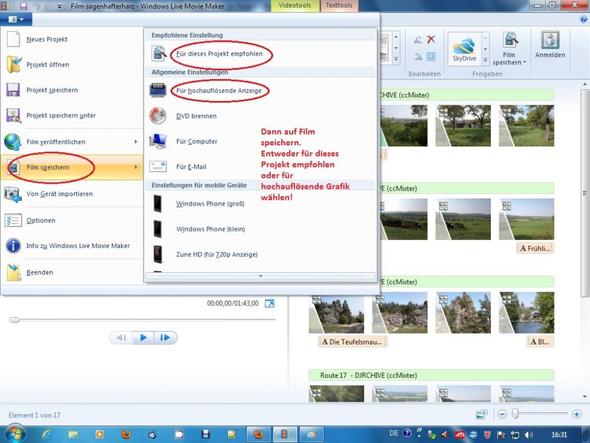The image size is (590, 443).
Task: Open Film speichern ribbon dropdown
Action: tap(509, 49)
